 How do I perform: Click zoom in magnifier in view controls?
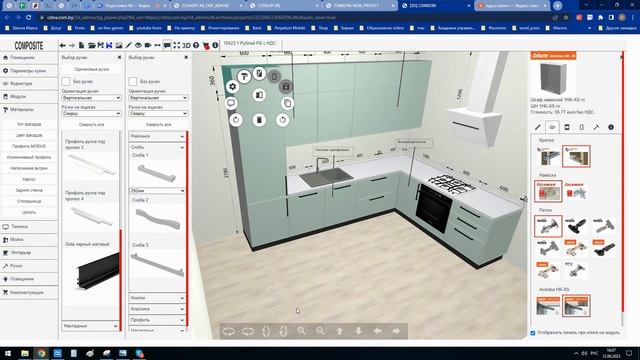[x=302, y=331]
